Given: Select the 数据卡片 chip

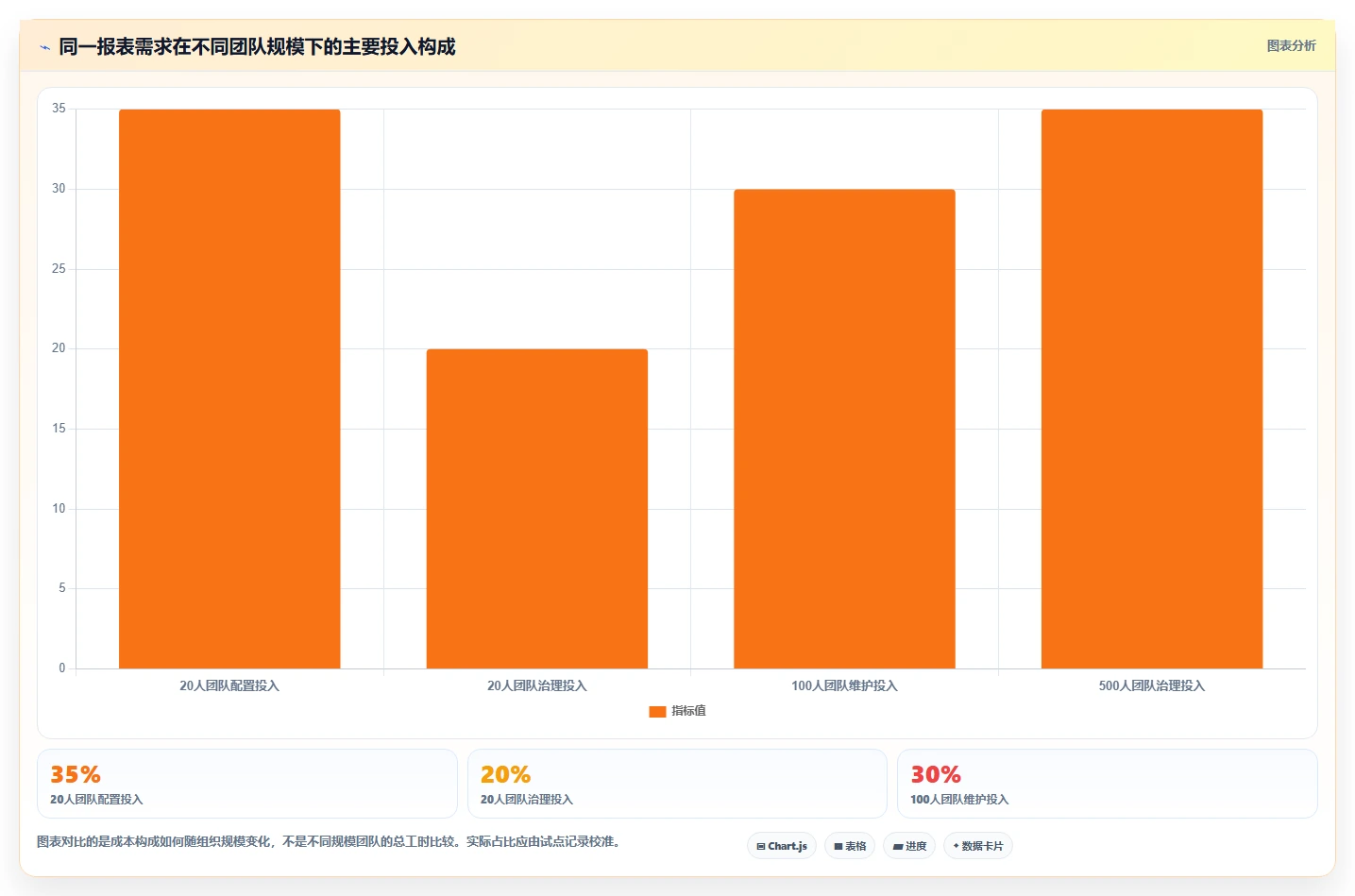Looking at the screenshot, I should (978, 846).
